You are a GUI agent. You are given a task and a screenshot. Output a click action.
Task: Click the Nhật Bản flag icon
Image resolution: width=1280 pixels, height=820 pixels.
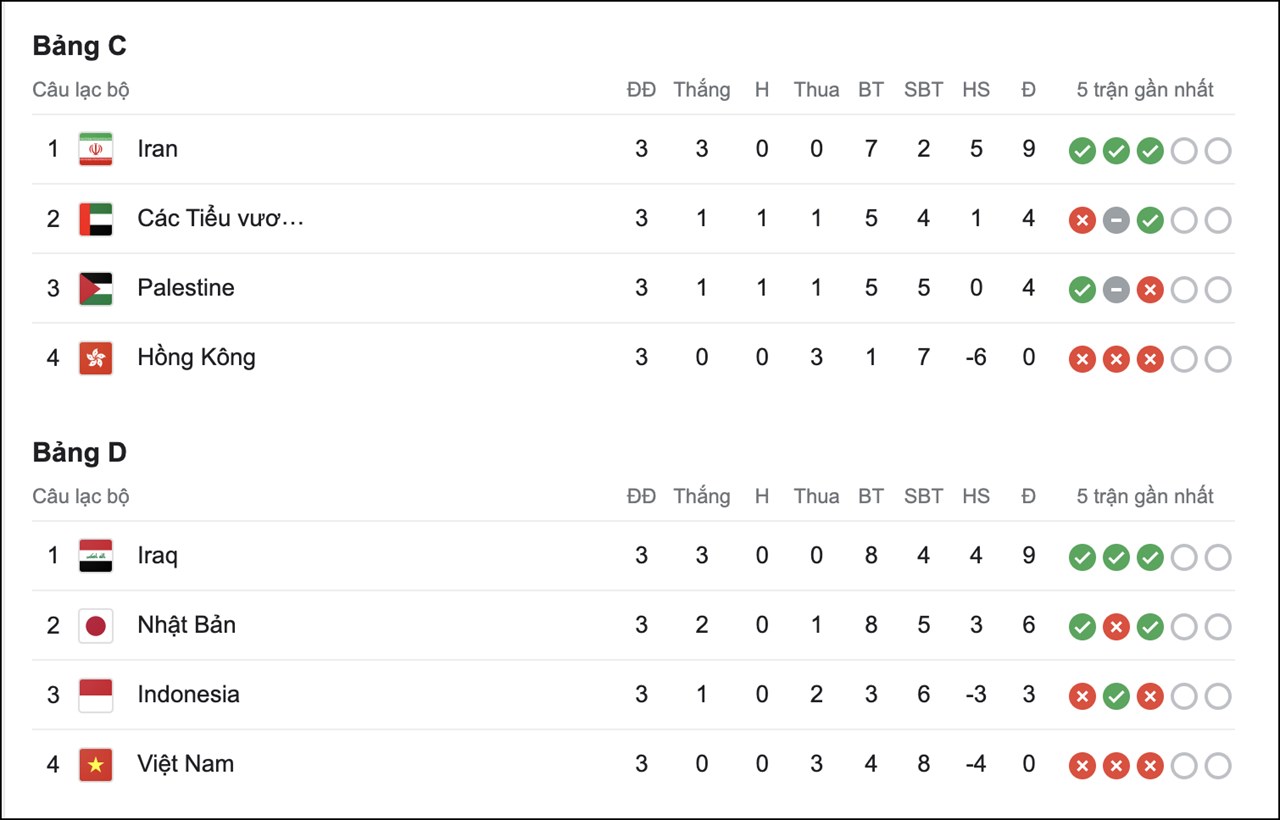pyautogui.click(x=96, y=626)
